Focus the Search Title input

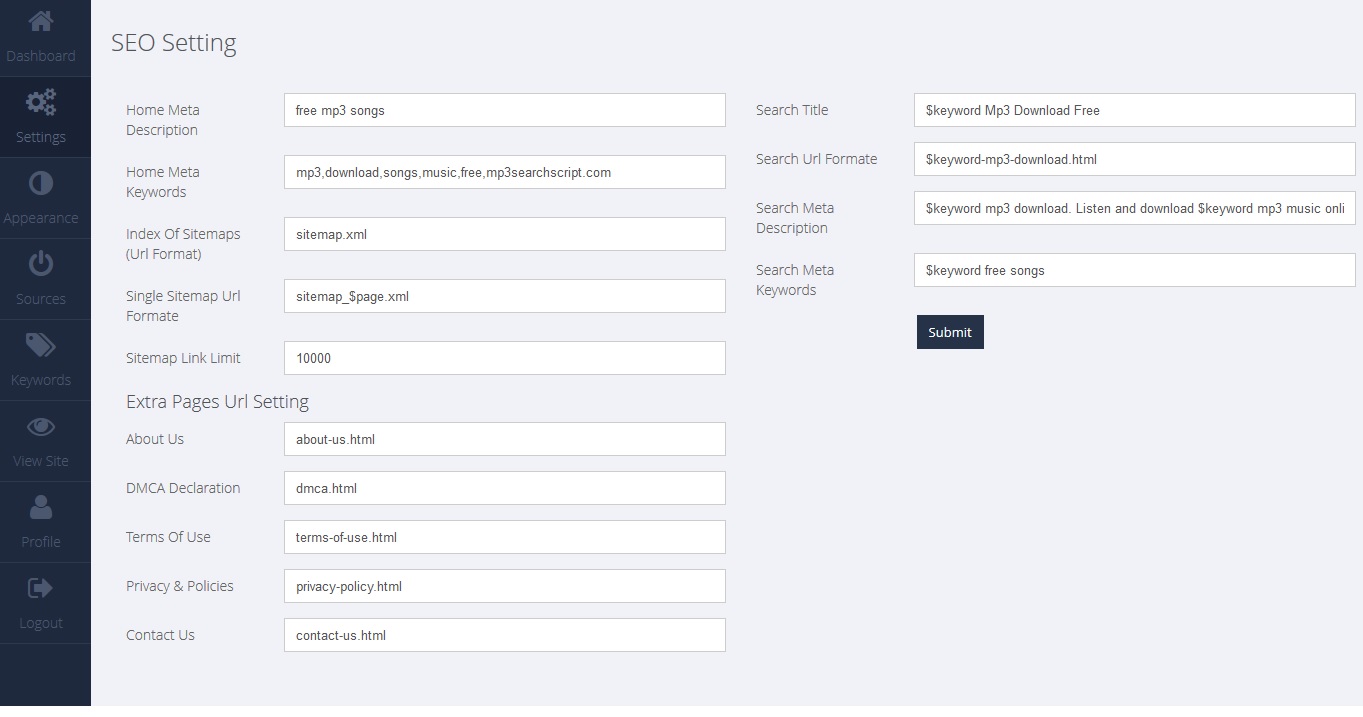point(1134,110)
